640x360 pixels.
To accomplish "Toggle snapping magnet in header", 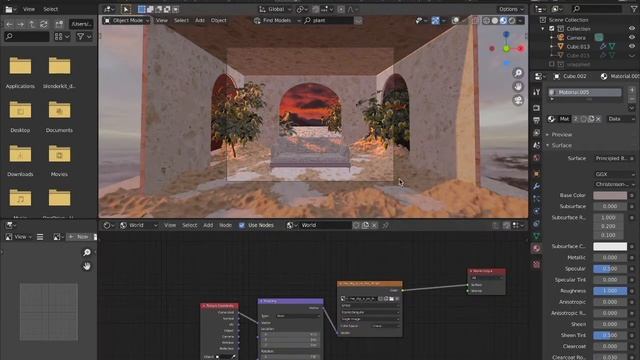I will 316,9.
